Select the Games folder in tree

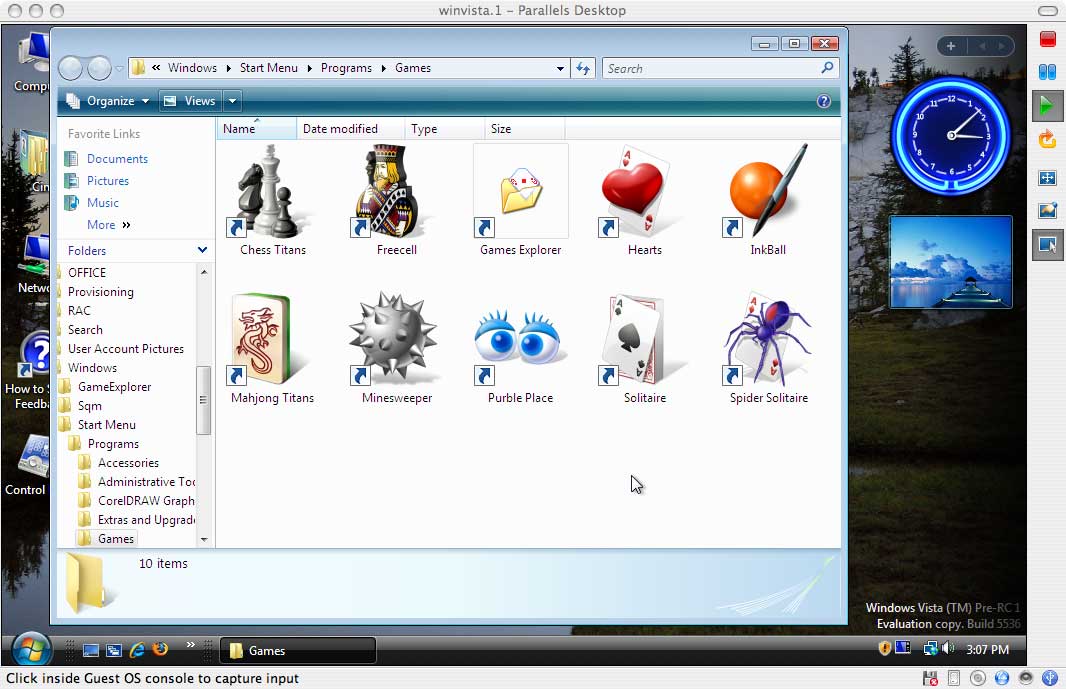coord(116,539)
